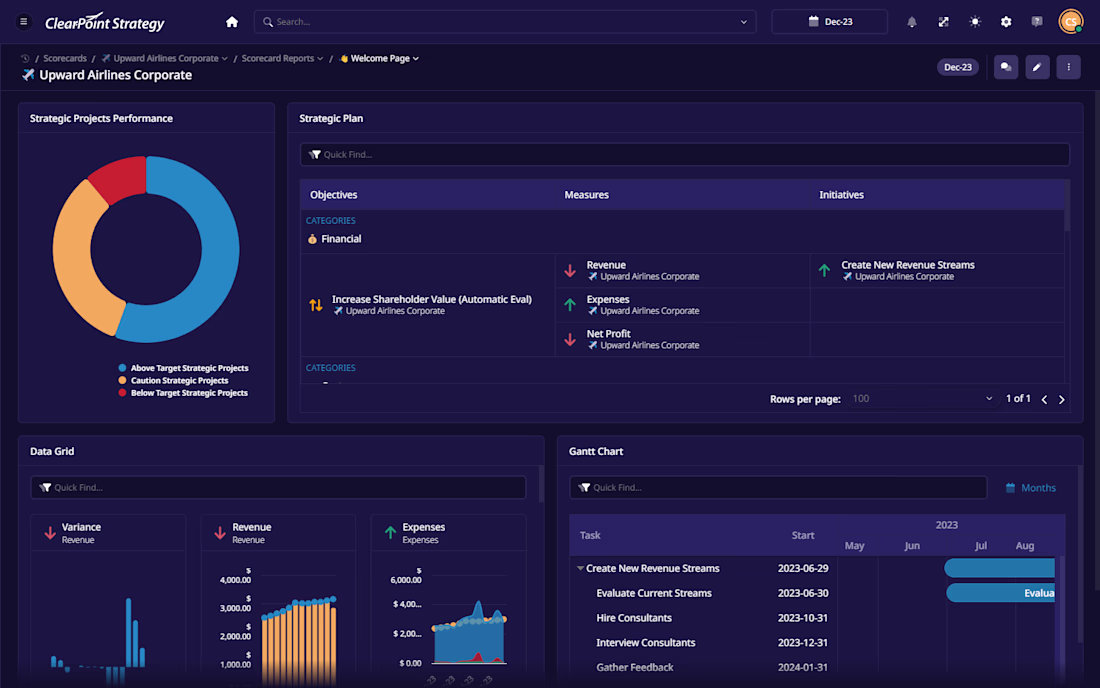Open the search bar dropdown arrow
The width and height of the screenshot is (1100, 688).
[744, 22]
